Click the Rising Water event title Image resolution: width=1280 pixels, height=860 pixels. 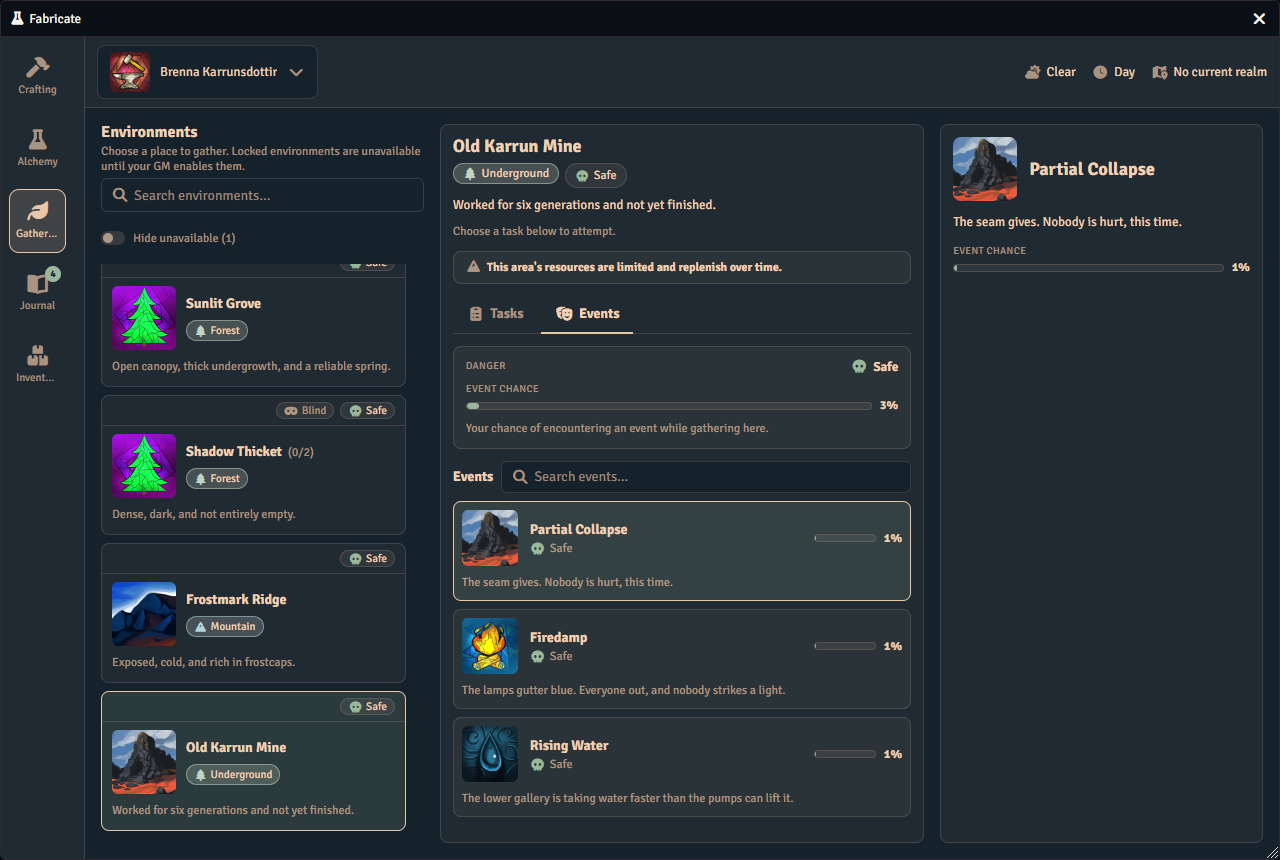click(569, 745)
